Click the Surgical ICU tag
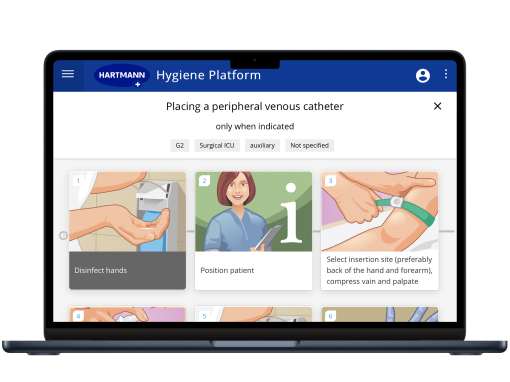Viewport: 510px width, 382px height. point(217,146)
